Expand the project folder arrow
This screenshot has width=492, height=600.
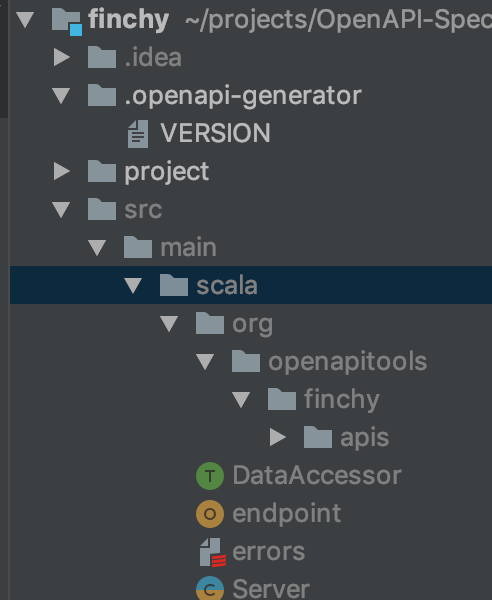coord(62,171)
